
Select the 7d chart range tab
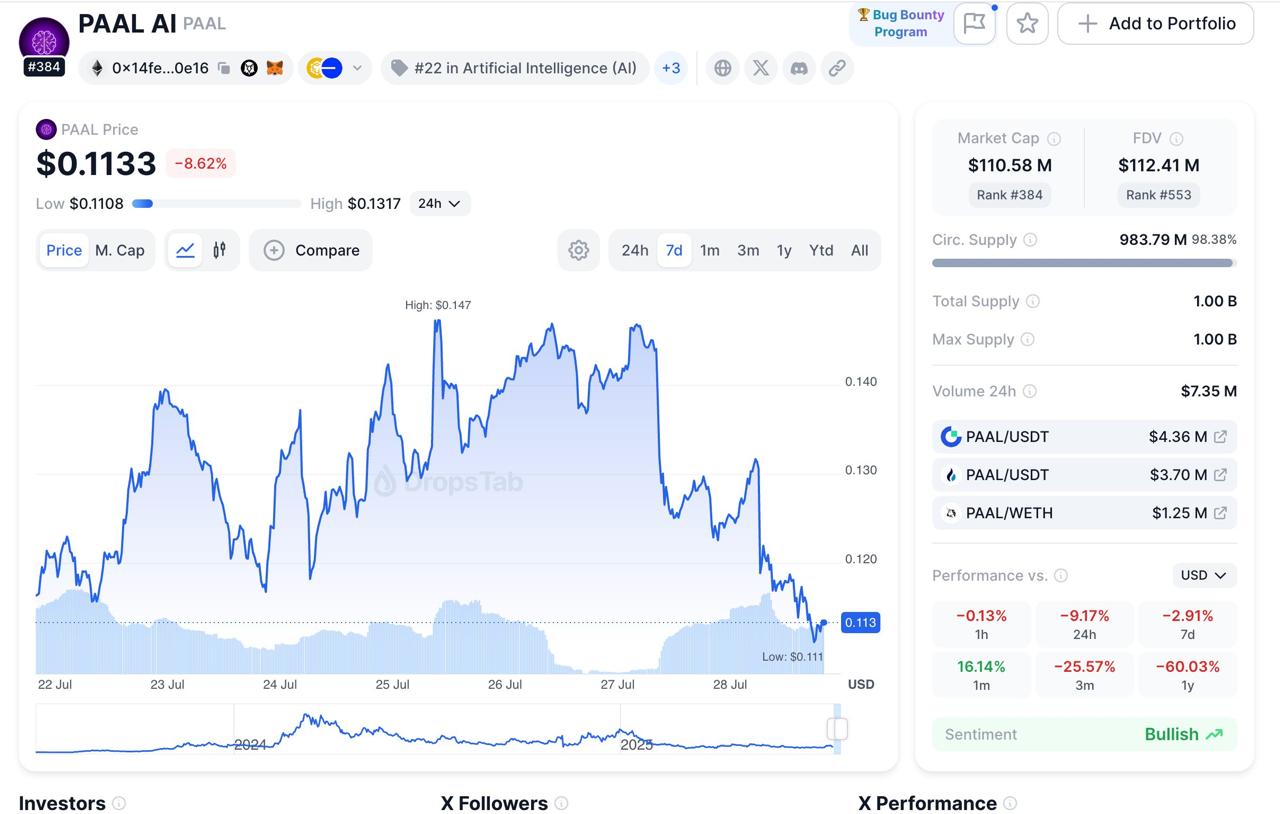[674, 250]
